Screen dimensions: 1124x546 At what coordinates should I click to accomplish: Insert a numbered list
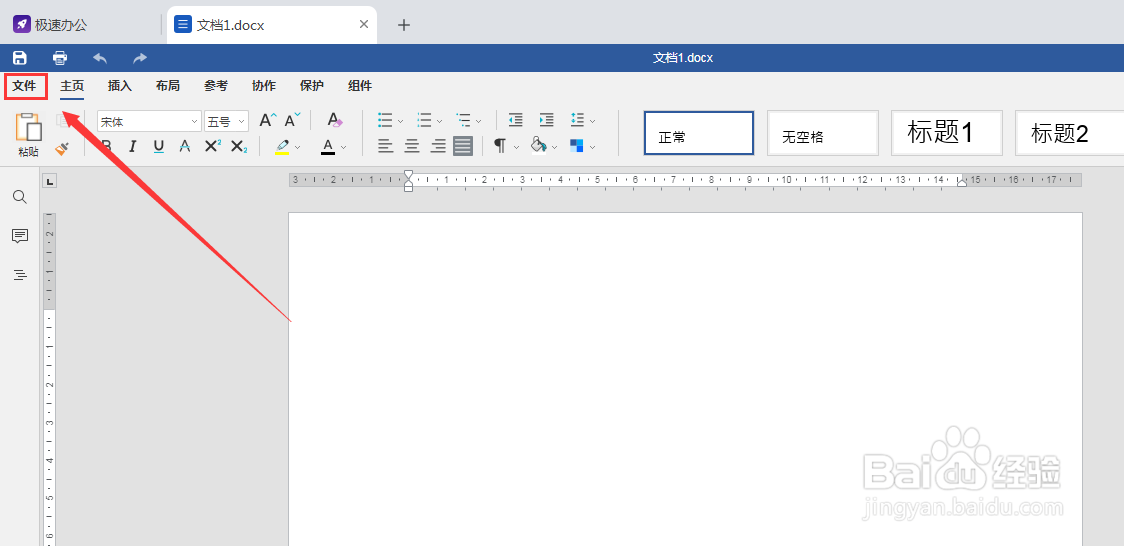click(424, 120)
